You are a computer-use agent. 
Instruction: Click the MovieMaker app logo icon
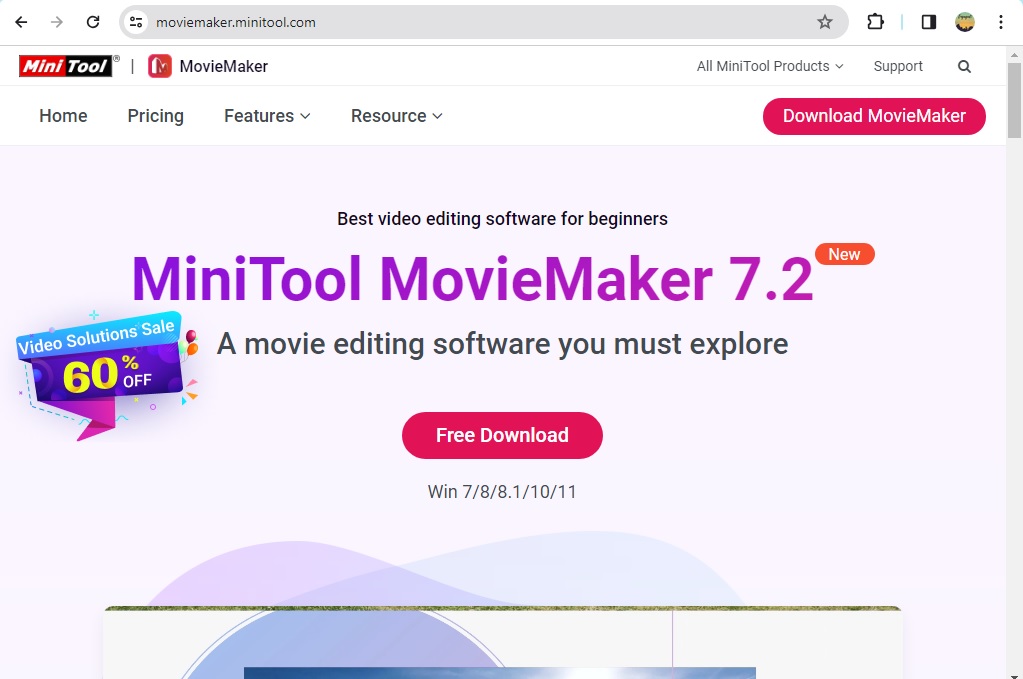coord(160,66)
